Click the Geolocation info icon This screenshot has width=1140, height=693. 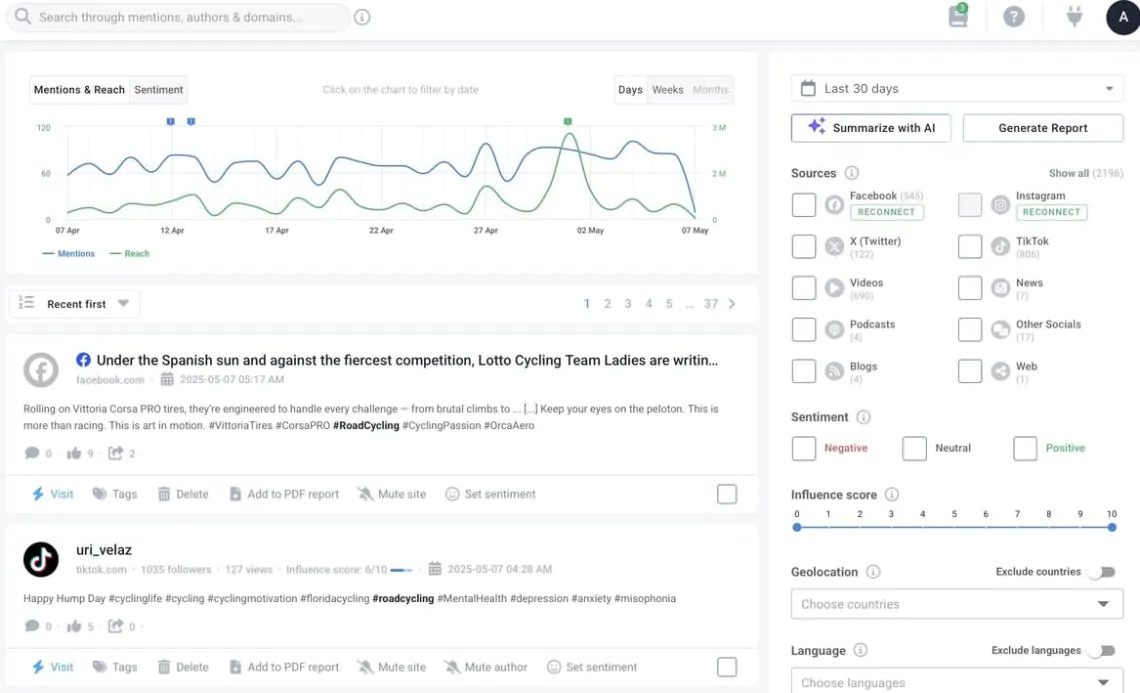873,572
